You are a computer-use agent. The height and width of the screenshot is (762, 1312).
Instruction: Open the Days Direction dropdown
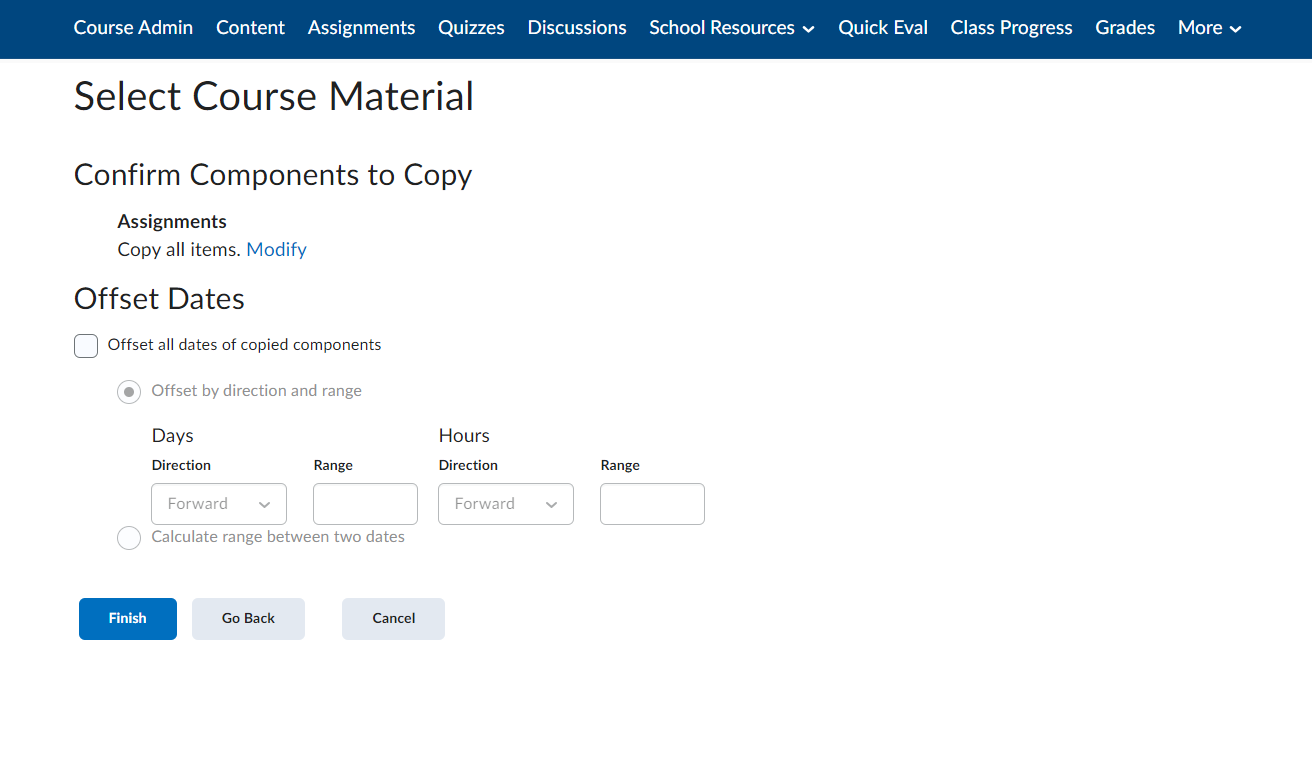218,503
